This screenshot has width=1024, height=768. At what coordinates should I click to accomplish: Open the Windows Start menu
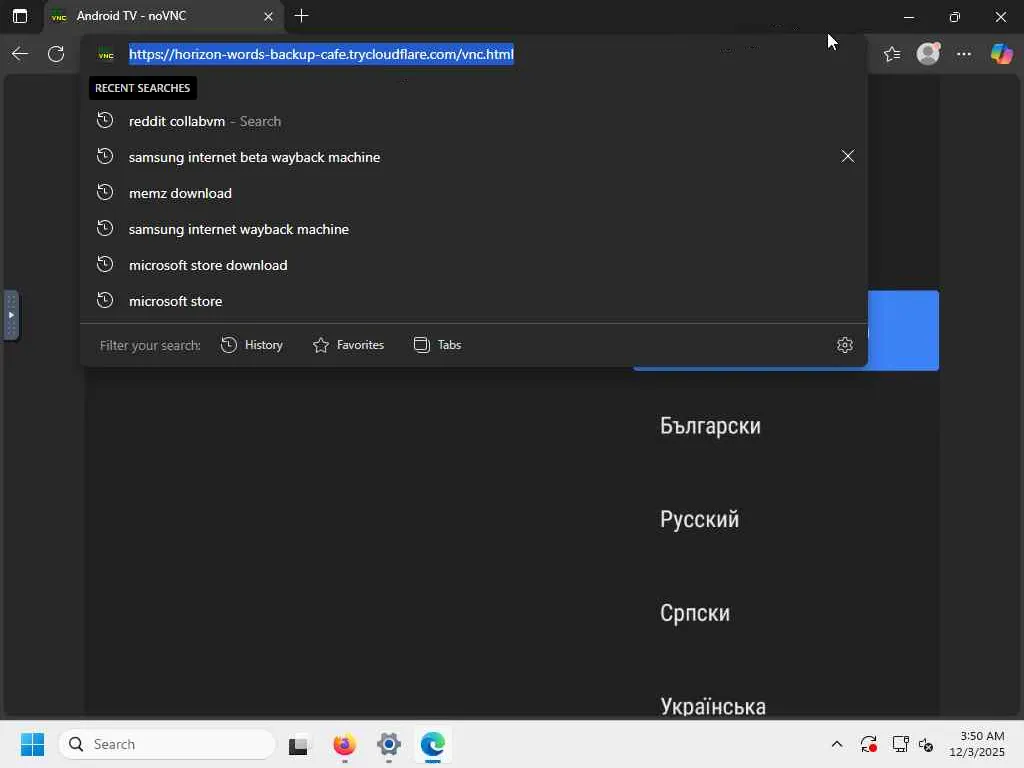coord(32,744)
